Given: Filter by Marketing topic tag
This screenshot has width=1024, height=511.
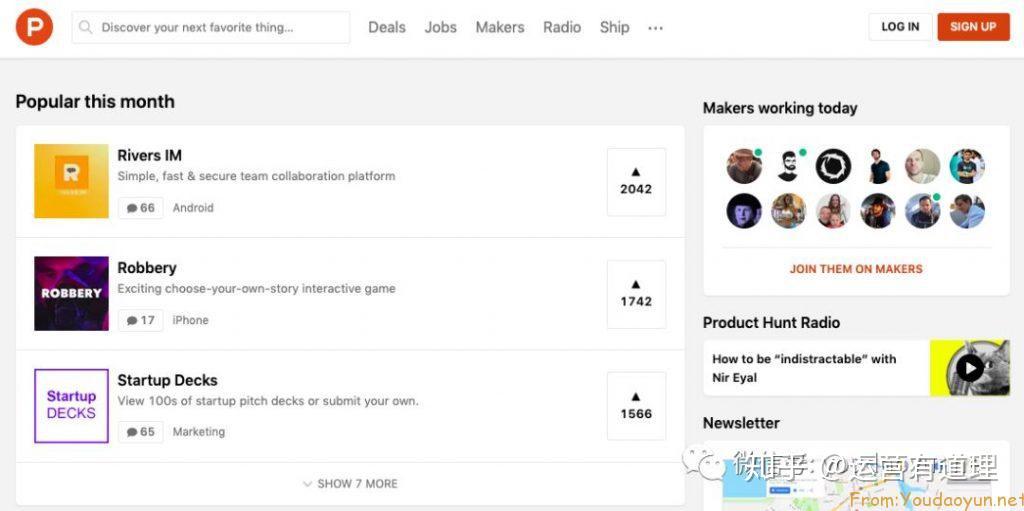Looking at the screenshot, I should tap(199, 432).
